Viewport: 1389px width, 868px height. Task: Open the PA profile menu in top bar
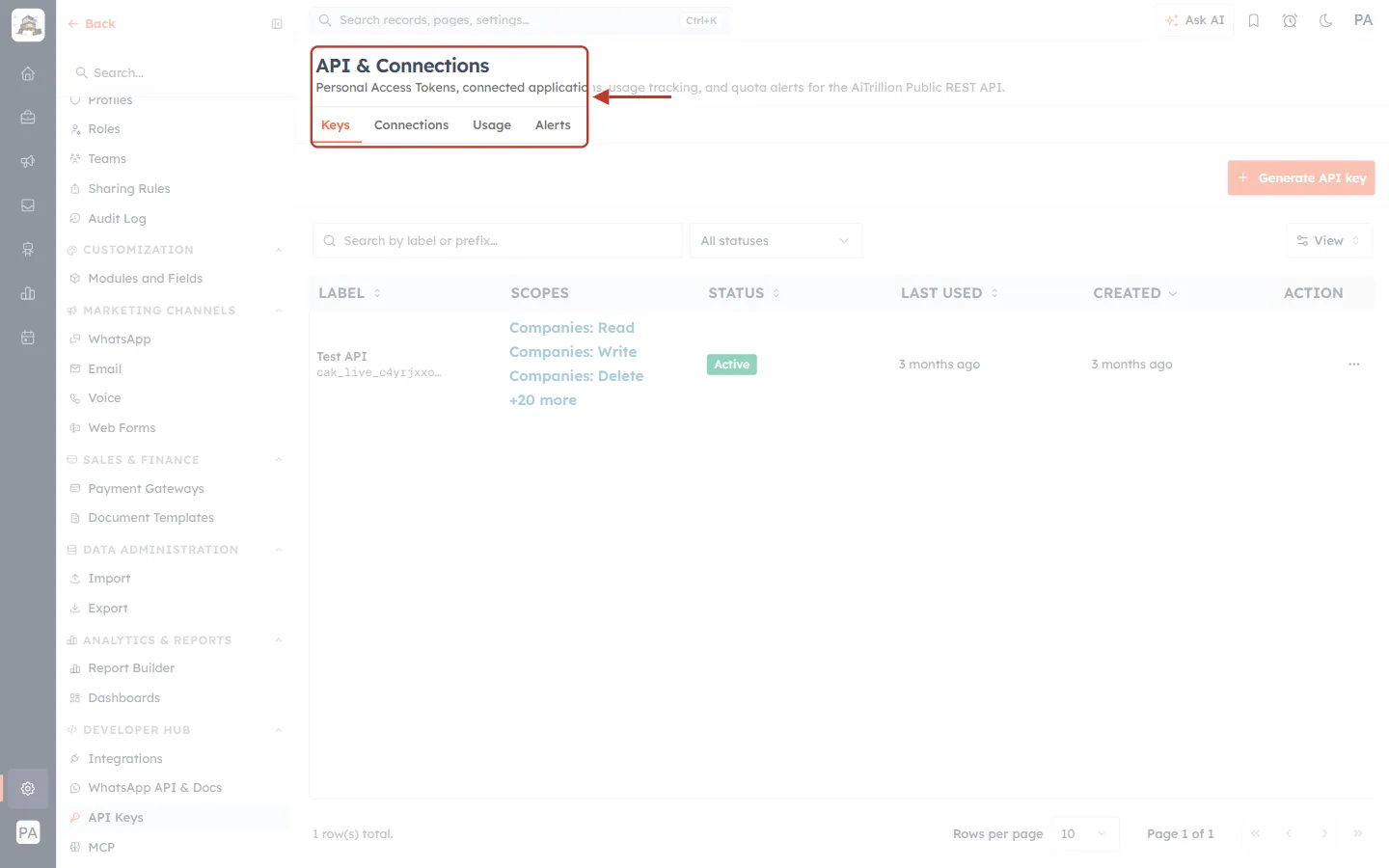1363,20
